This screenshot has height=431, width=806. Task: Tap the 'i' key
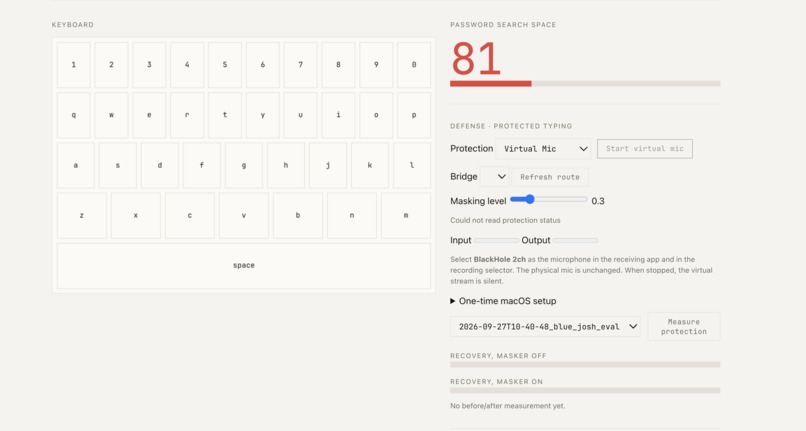pos(338,115)
